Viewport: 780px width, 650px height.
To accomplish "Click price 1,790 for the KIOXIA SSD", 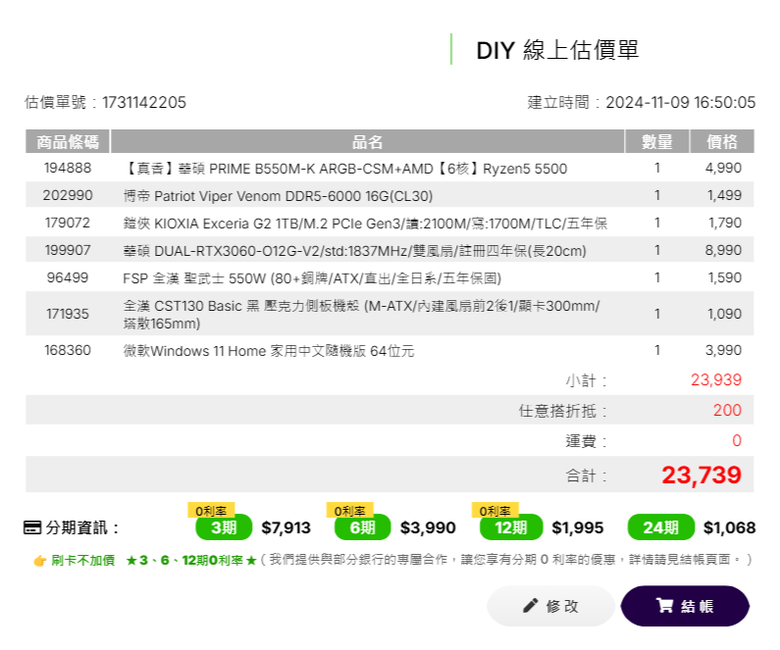I will click(x=725, y=223).
